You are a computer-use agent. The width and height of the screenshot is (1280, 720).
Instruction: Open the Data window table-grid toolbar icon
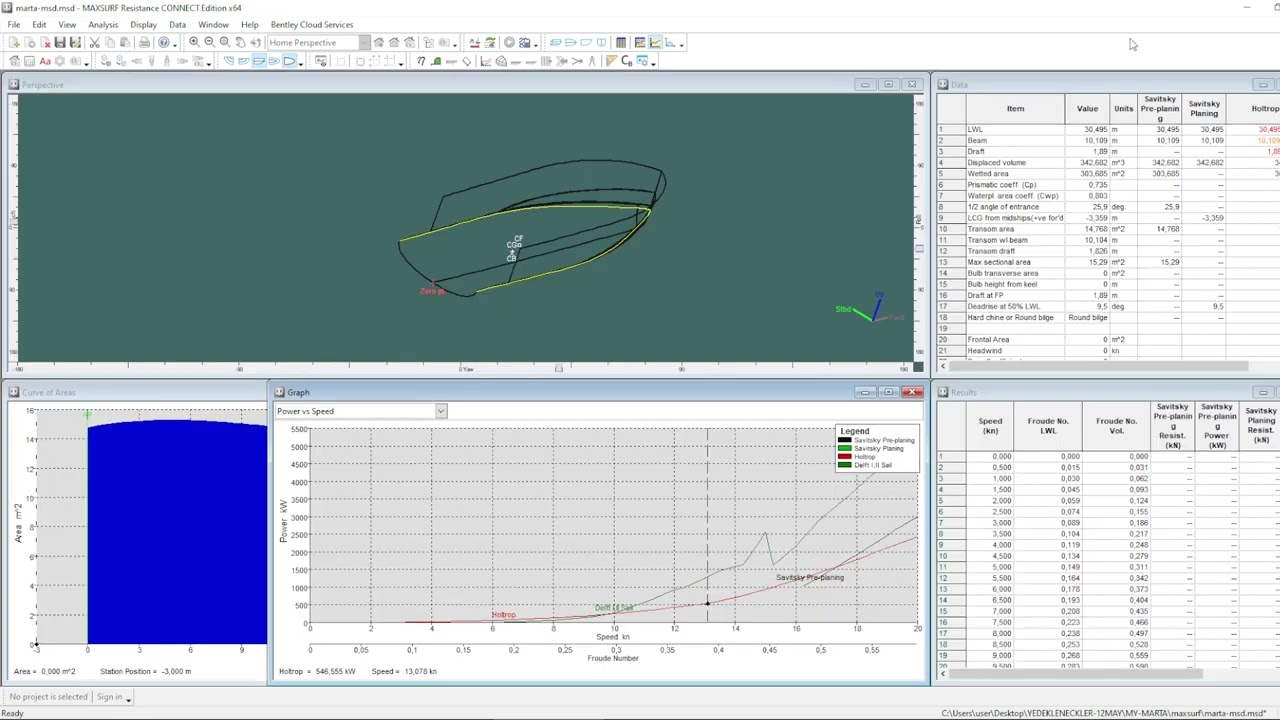621,43
